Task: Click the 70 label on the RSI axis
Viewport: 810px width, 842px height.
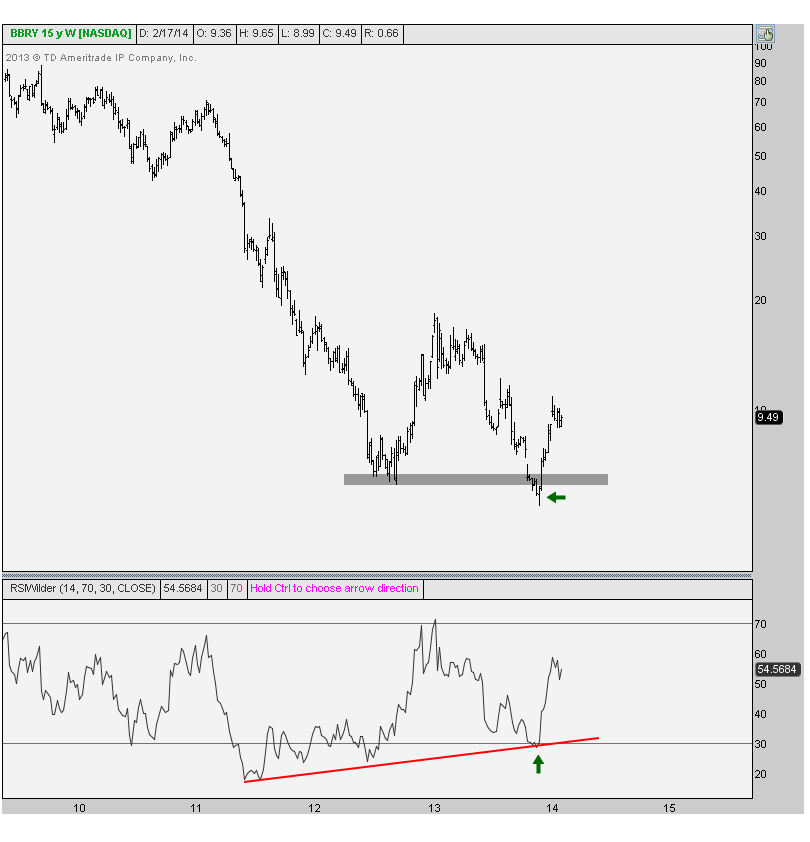Action: [761, 624]
